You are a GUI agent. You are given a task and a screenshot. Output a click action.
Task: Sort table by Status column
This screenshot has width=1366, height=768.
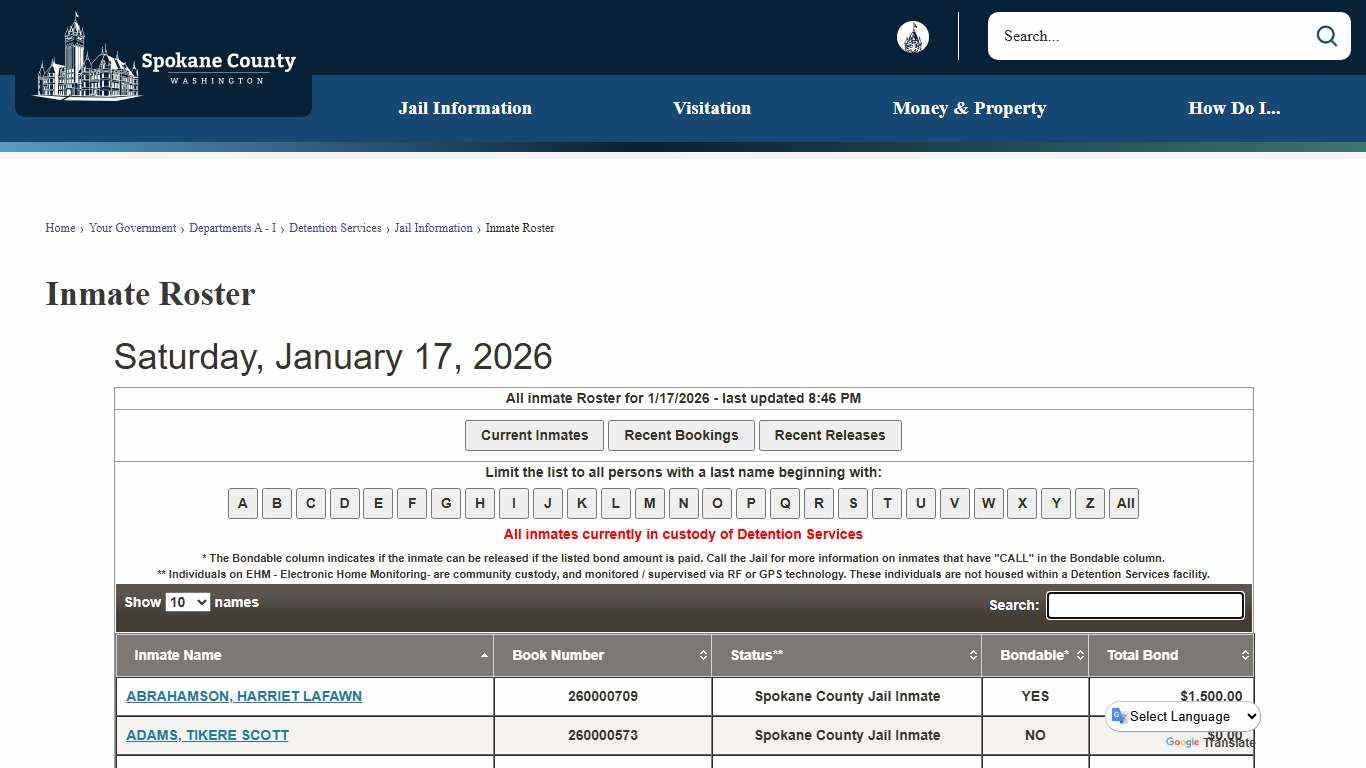pyautogui.click(x=846, y=655)
